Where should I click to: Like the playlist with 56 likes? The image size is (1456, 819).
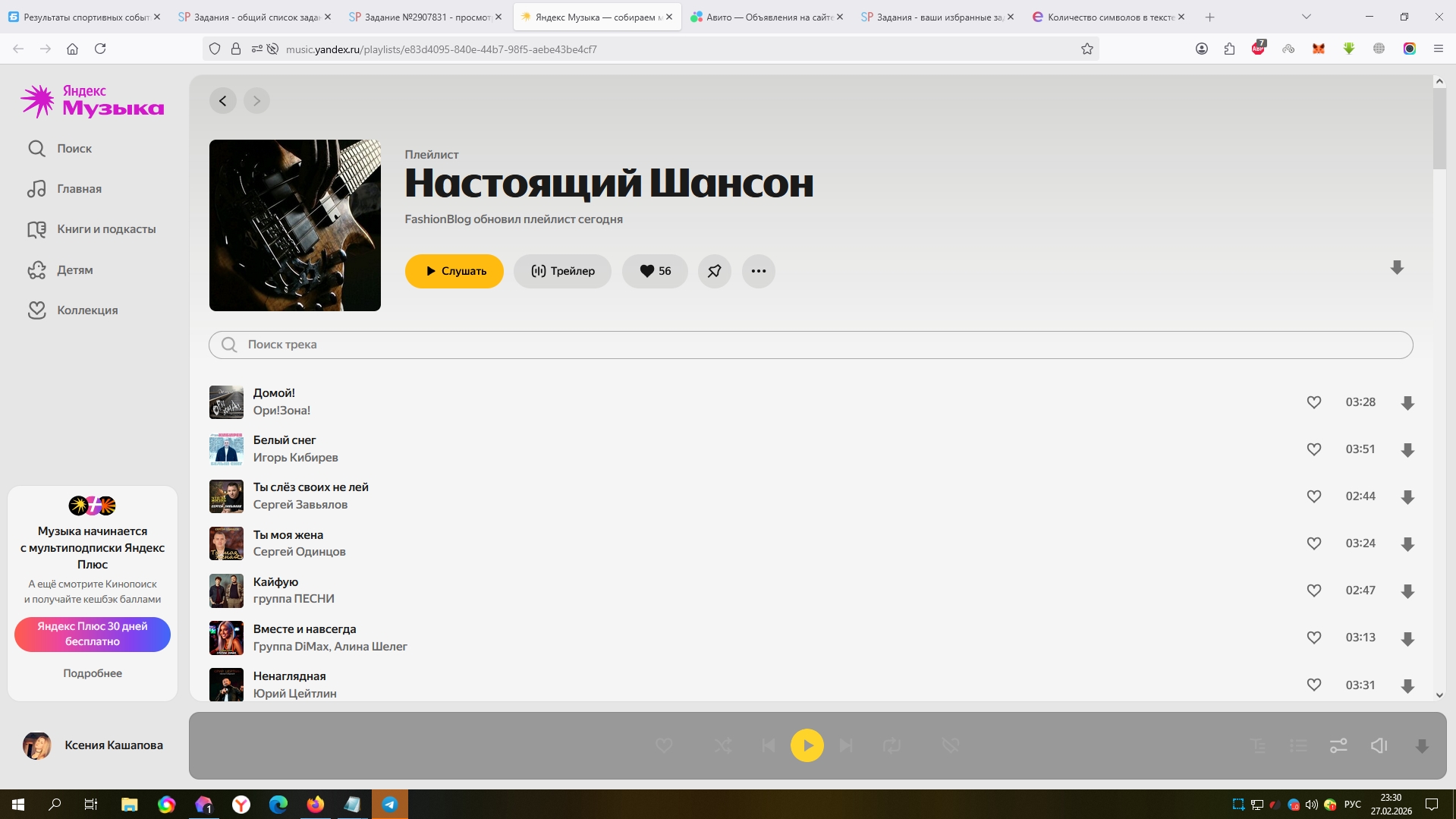(655, 271)
